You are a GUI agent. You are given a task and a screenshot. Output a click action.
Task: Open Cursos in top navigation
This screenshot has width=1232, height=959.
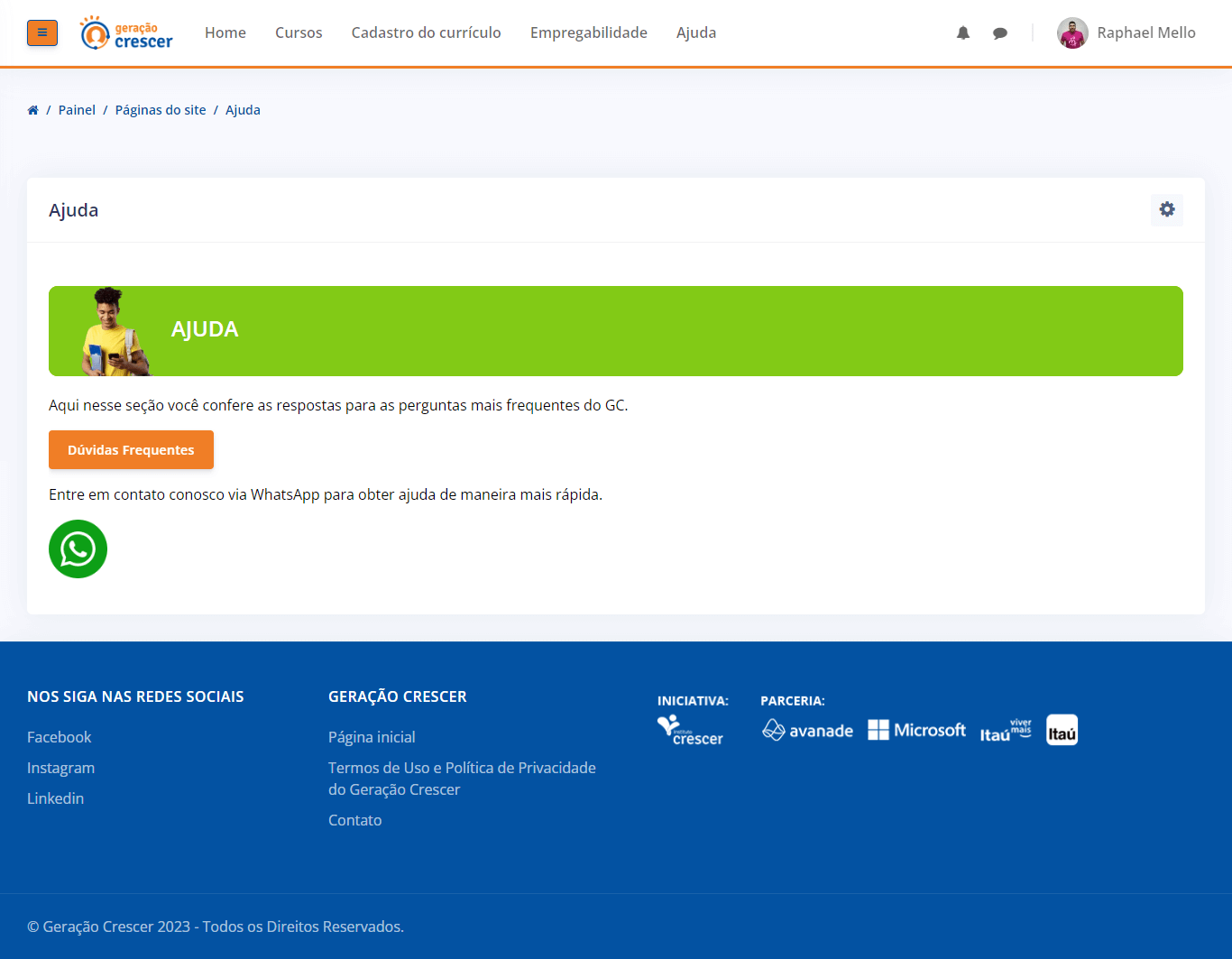(x=299, y=32)
